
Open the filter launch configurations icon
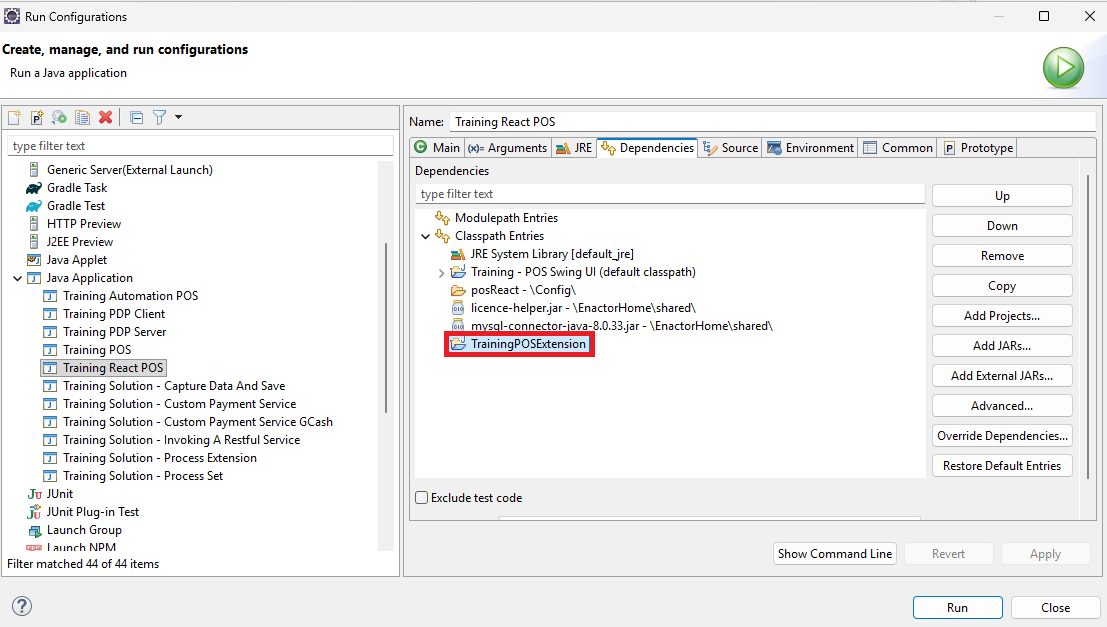pyautogui.click(x=157, y=117)
